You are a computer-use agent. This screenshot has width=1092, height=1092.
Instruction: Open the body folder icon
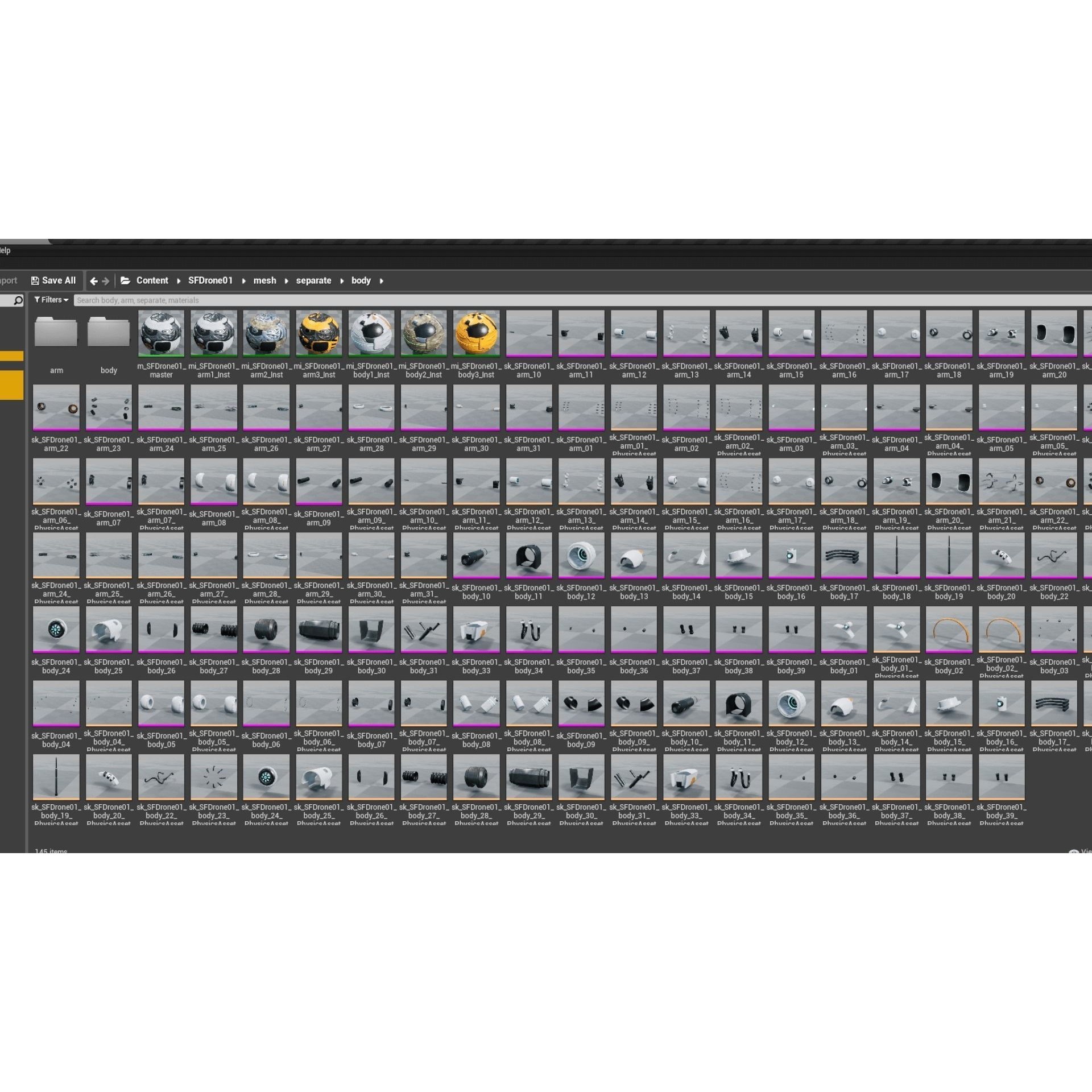pyautogui.click(x=109, y=332)
